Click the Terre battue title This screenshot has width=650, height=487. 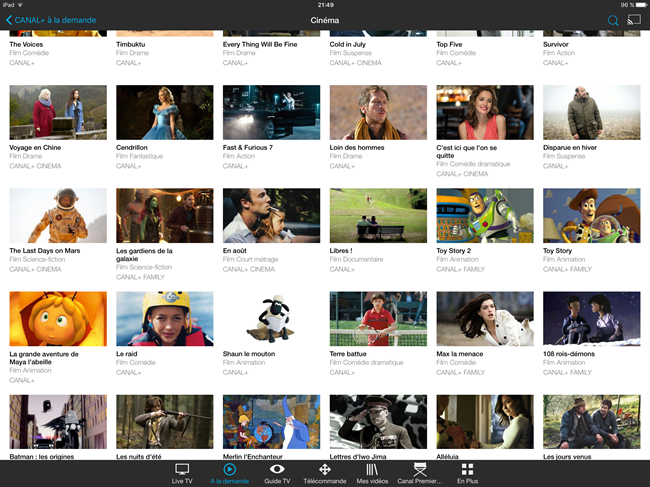pyautogui.click(x=348, y=354)
